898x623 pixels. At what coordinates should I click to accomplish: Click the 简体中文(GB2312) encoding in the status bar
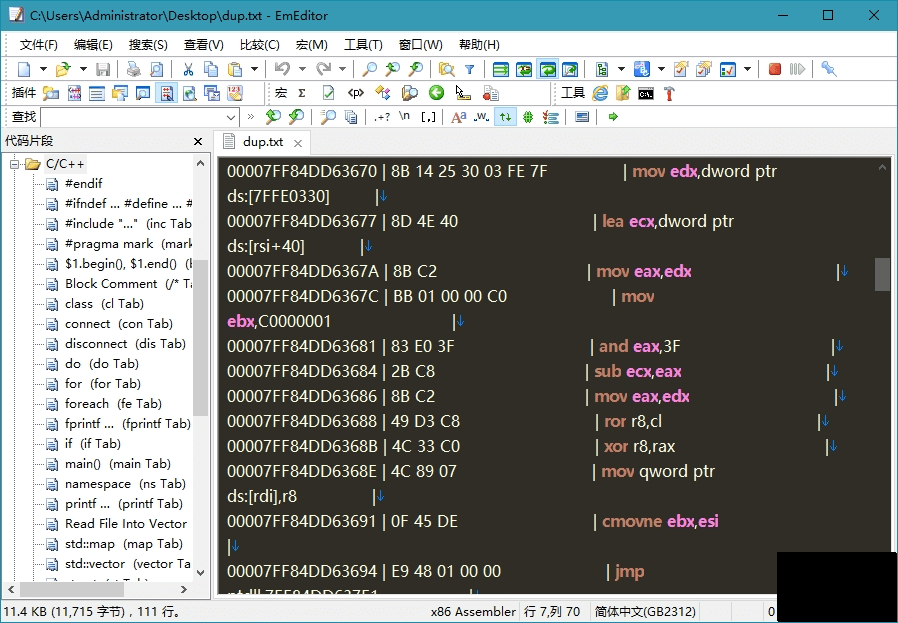(x=645, y=612)
